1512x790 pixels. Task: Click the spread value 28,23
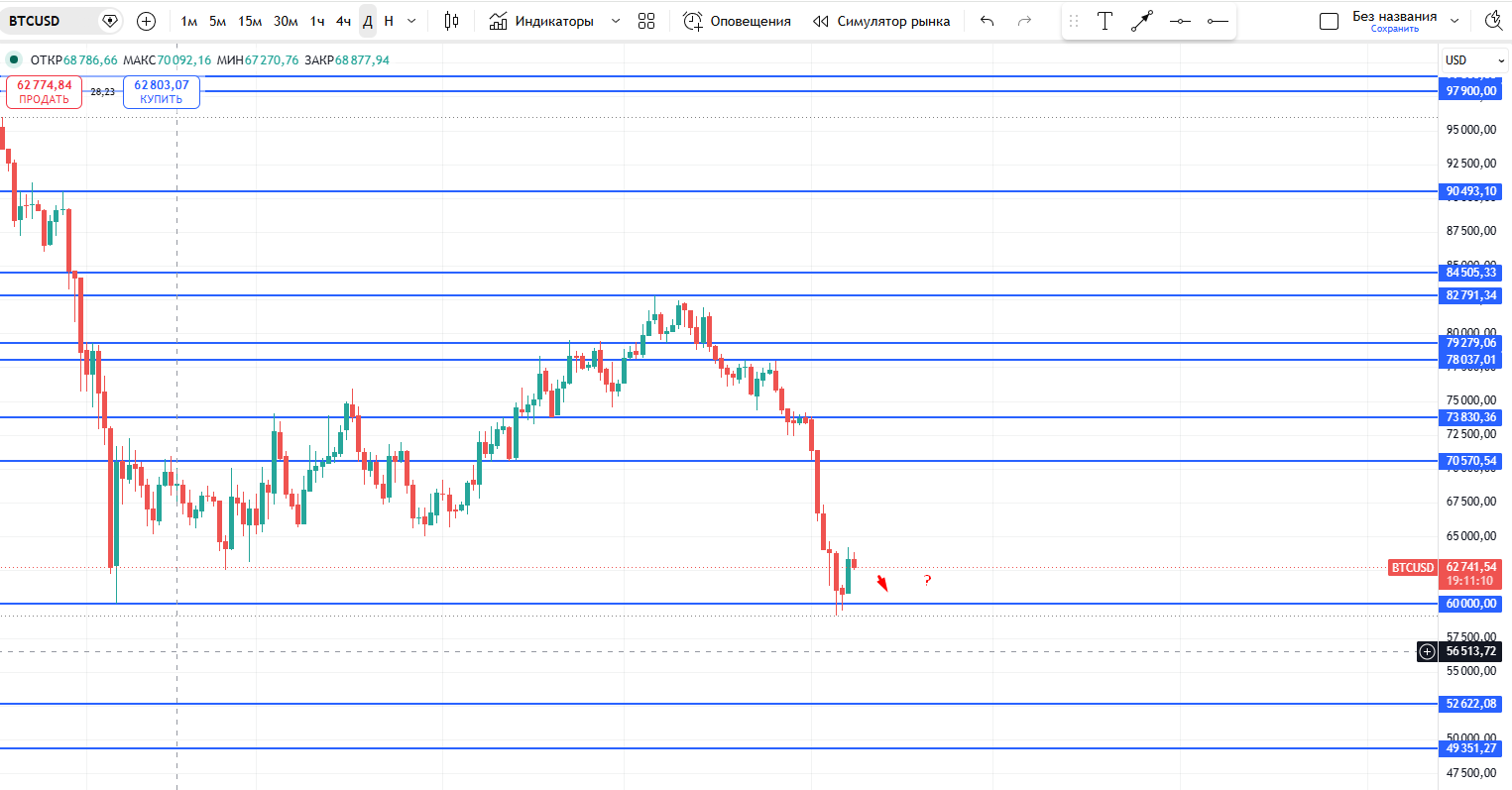coord(102,91)
